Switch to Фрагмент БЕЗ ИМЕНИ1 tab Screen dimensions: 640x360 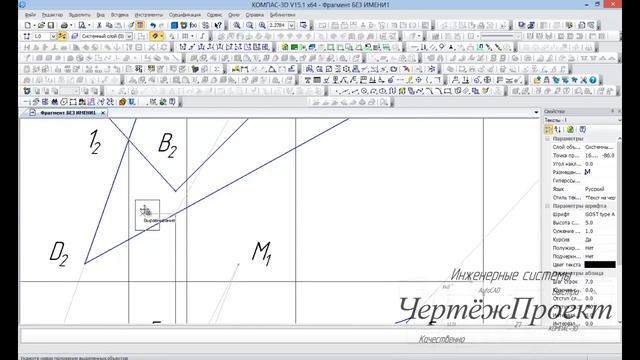[x=67, y=113]
